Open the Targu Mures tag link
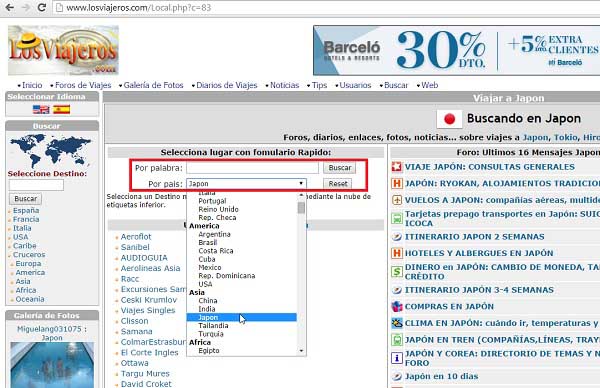This screenshot has height=388, width=600. [145, 374]
